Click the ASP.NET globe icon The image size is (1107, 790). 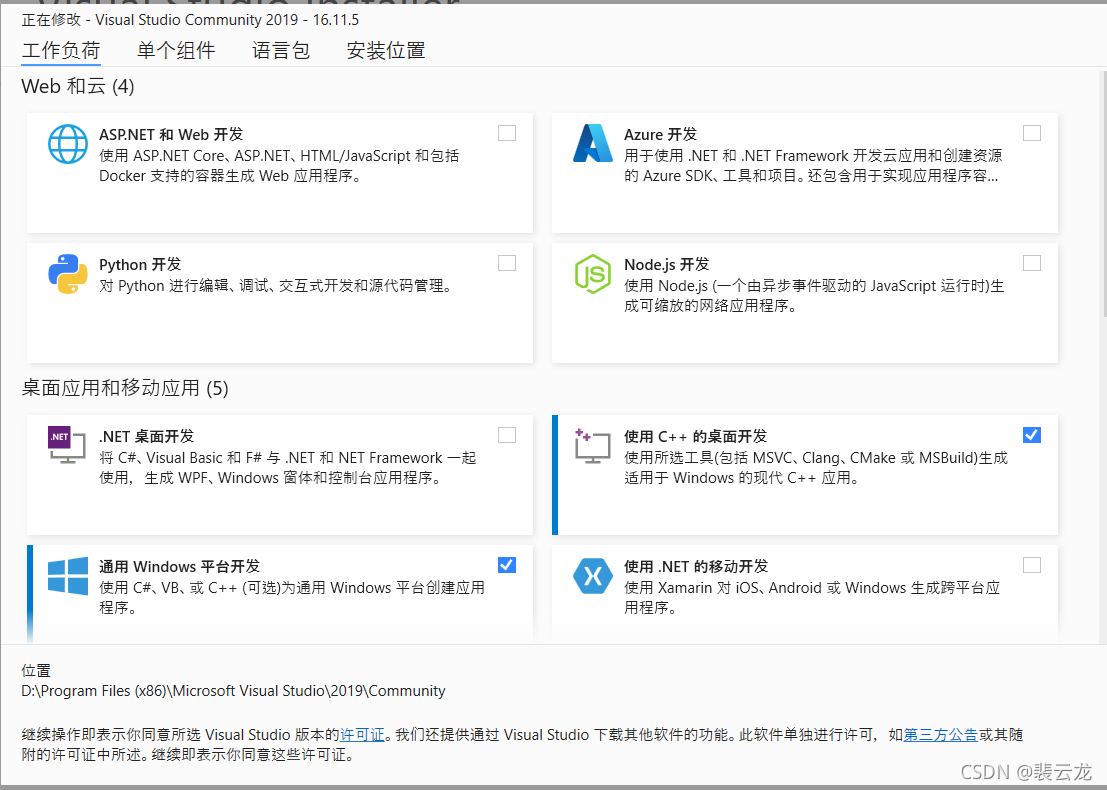point(68,144)
